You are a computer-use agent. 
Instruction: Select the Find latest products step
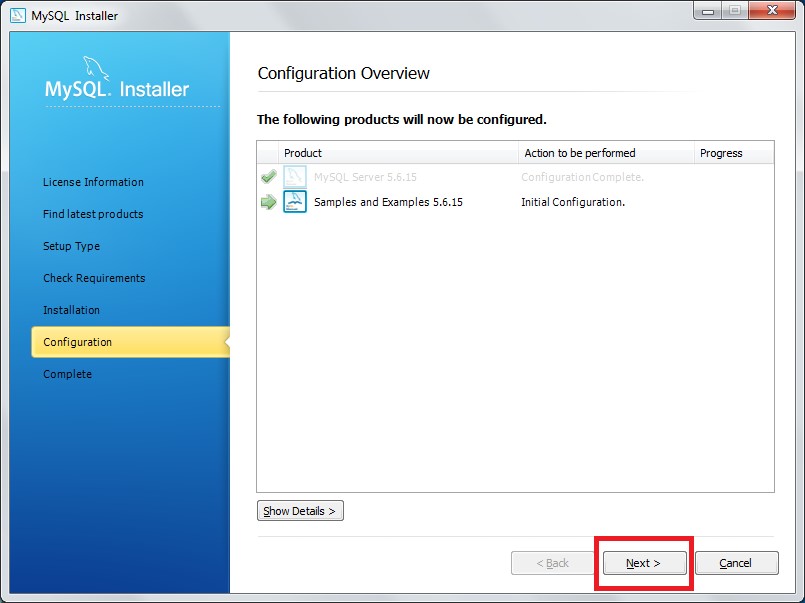coord(93,214)
